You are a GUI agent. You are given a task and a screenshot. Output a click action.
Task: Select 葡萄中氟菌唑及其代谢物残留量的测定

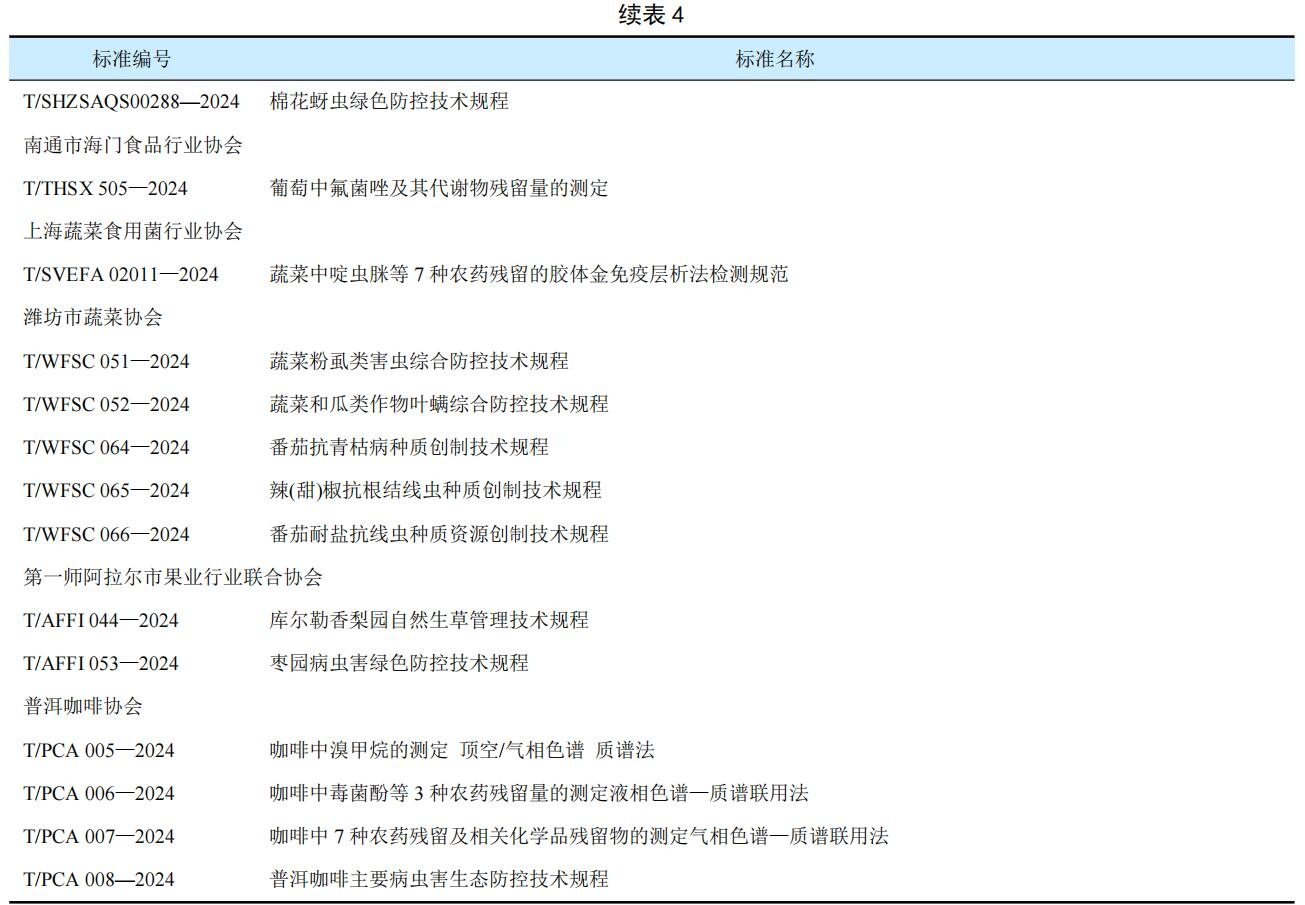pos(439,188)
